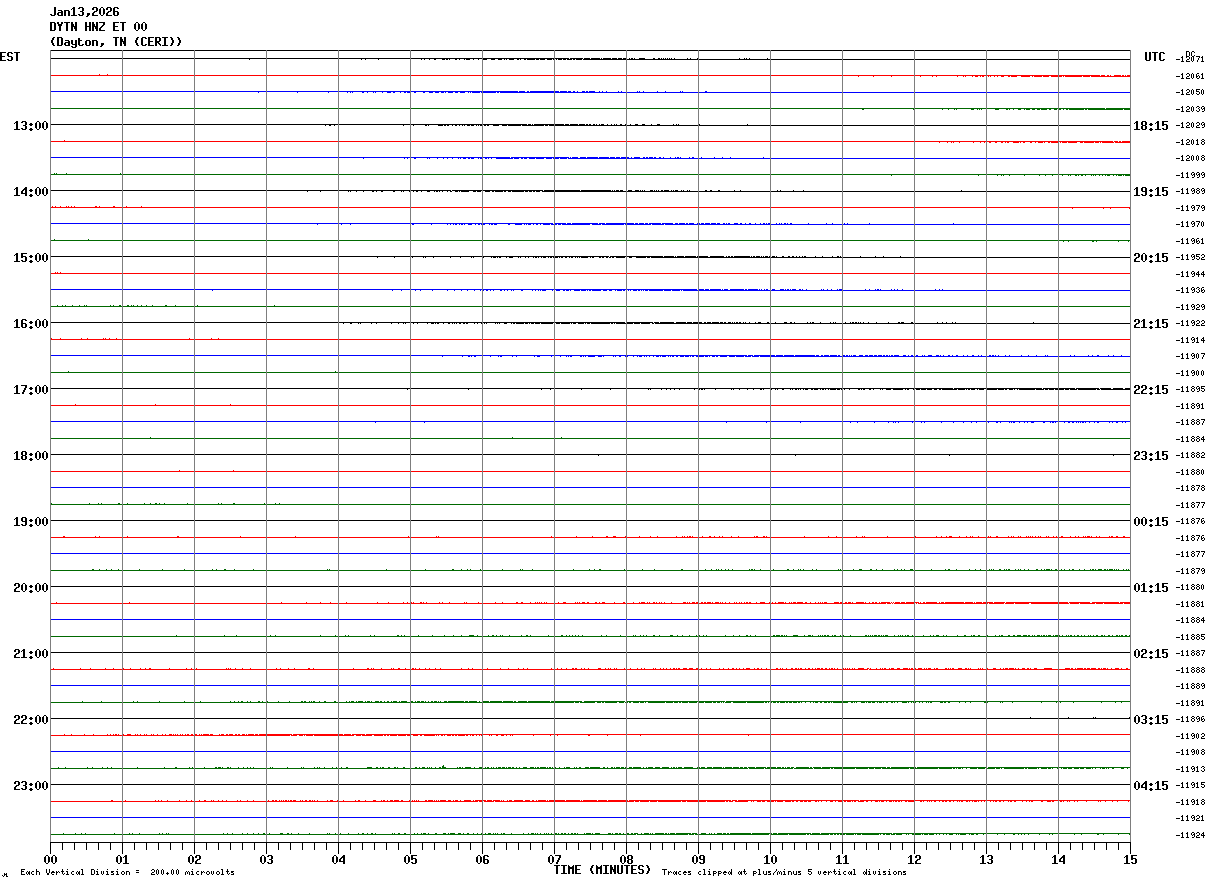Click the Dayton, TN (CERI) location text

point(116,42)
